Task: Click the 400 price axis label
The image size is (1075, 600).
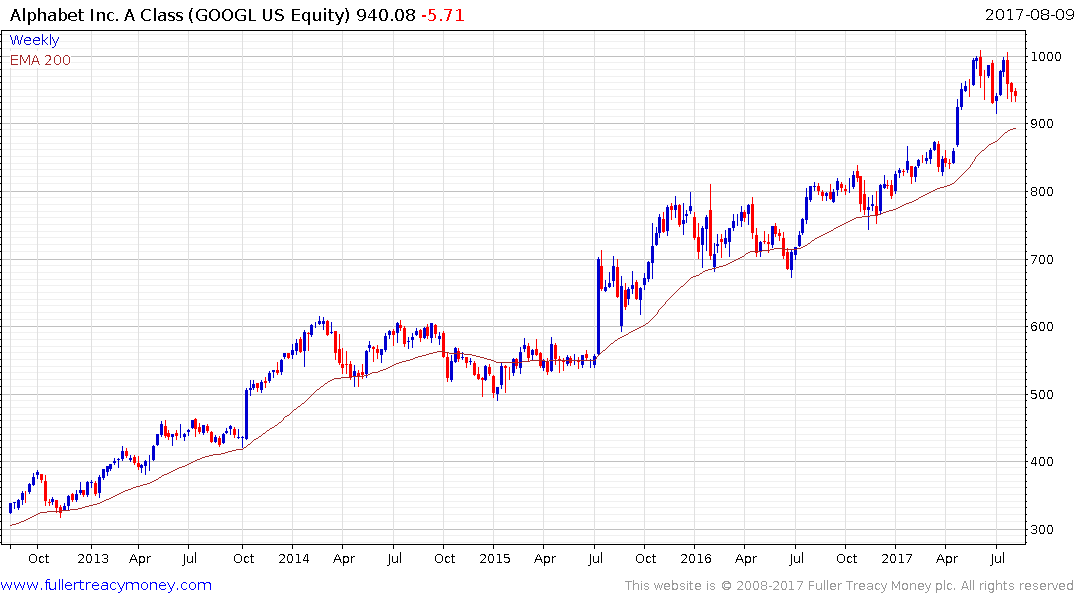Action: tap(1042, 462)
